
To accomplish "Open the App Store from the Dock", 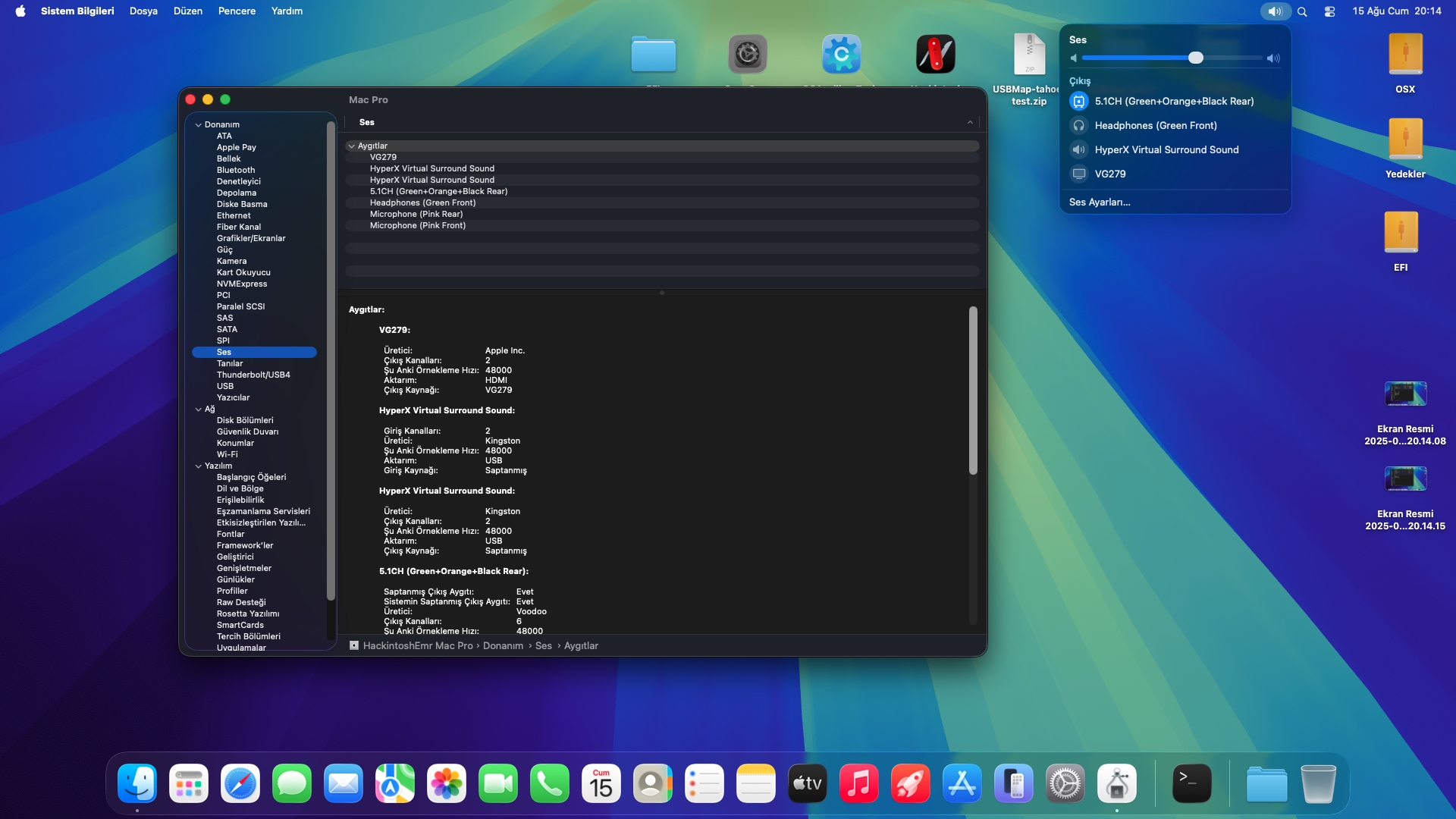I will (962, 783).
